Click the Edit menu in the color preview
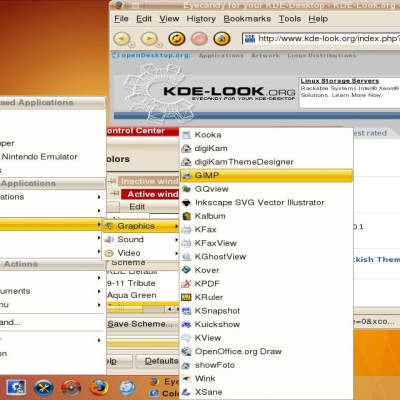This screenshot has height=400, width=400. (x=137, y=207)
